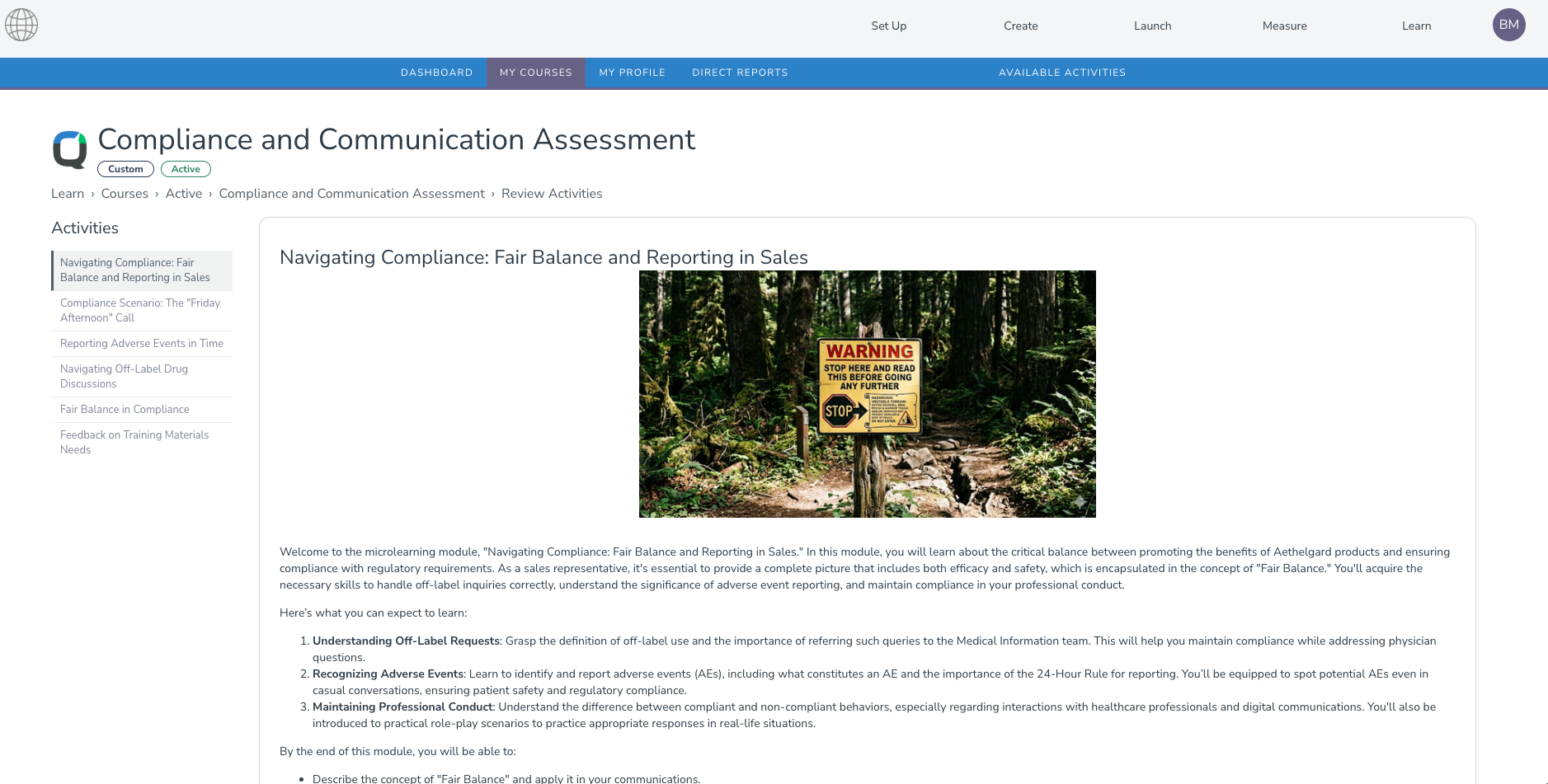1548x784 pixels.
Task: Open the BM user avatar menu
Action: 1508,25
